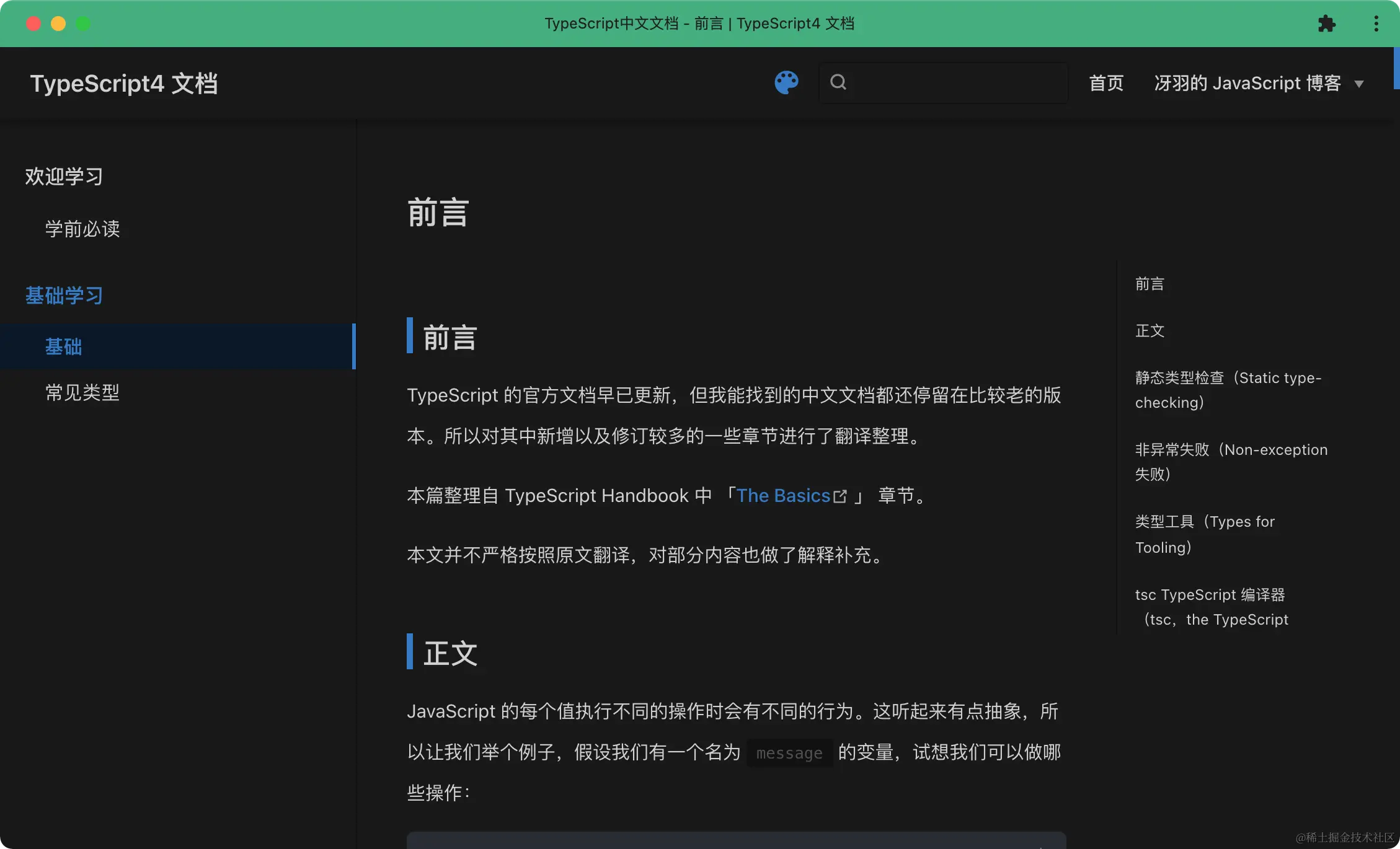The height and width of the screenshot is (849, 1400).
Task: Open the three-dot window menu
Action: point(1376,24)
